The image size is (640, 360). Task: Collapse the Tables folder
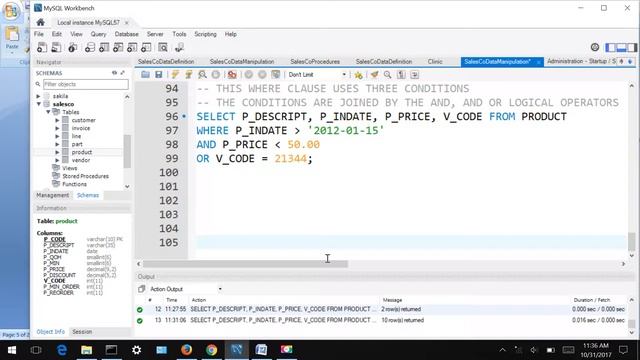click(x=48, y=112)
